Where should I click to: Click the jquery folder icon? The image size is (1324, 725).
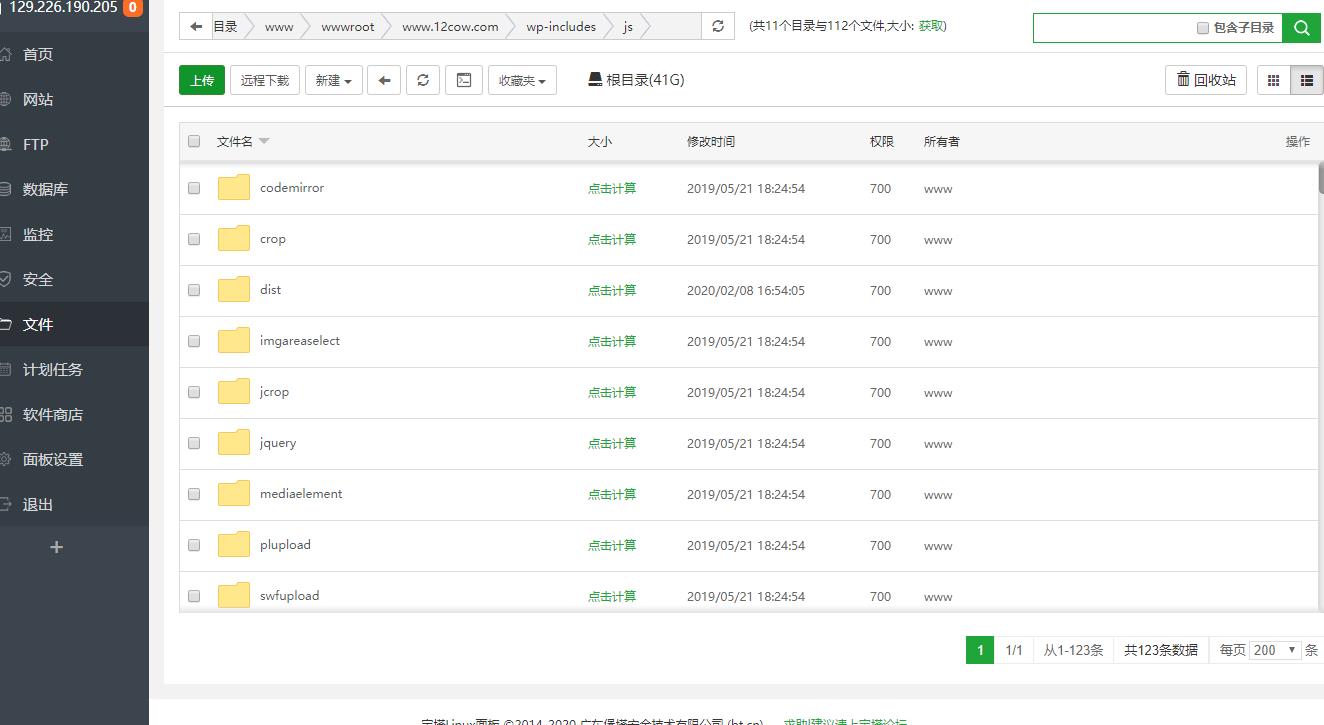tap(234, 443)
